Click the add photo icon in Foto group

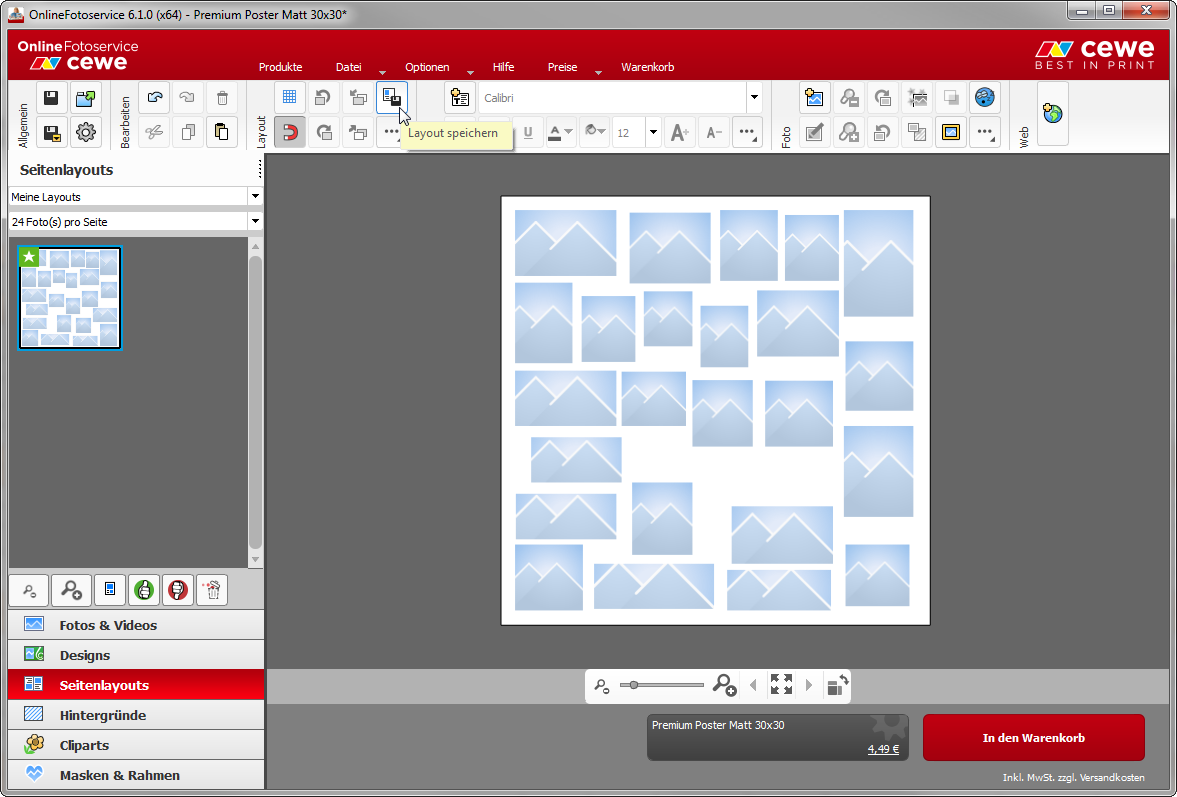tap(815, 98)
